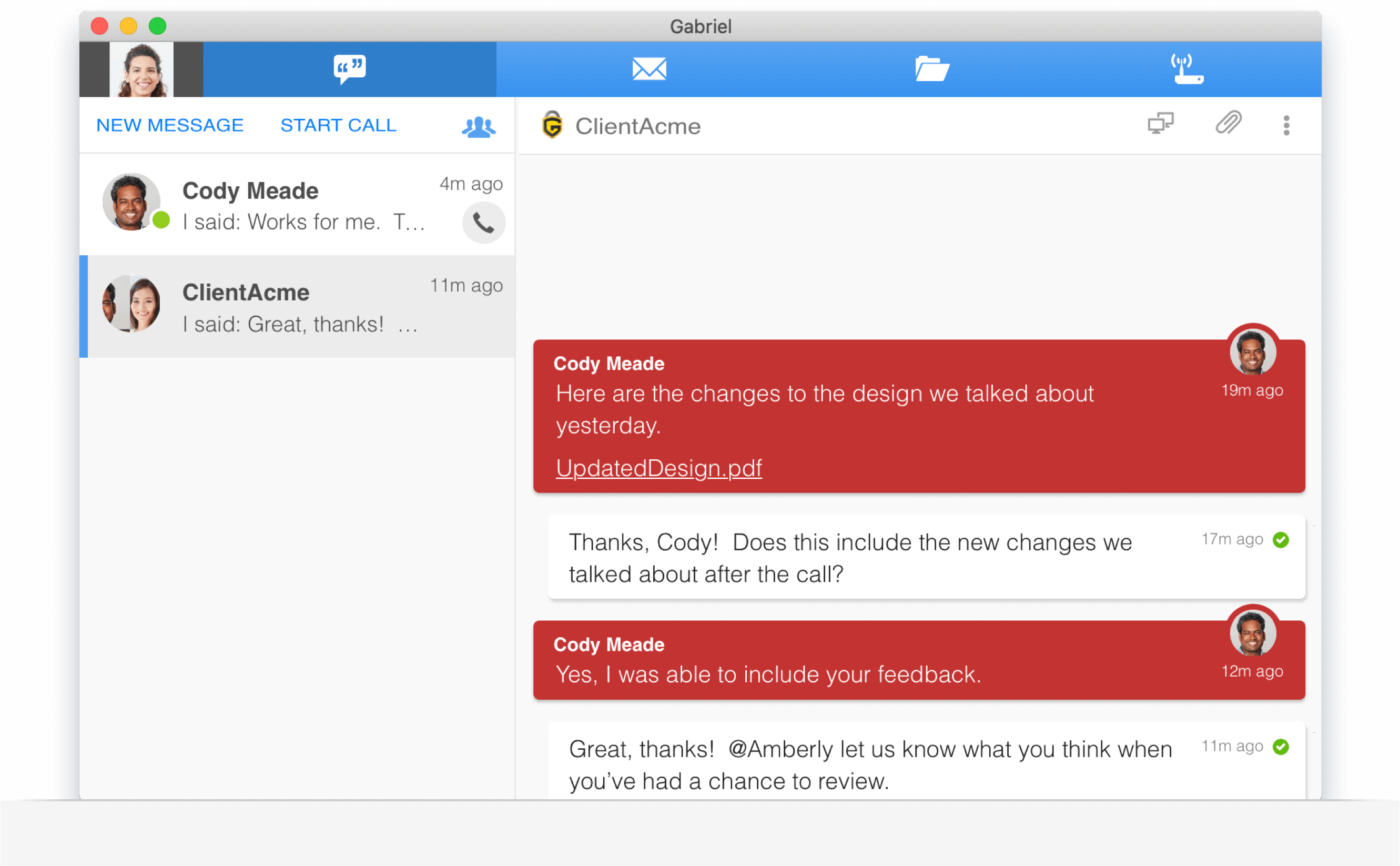Click the ClientAcme title in chat header
This screenshot has width=1400, height=866.
point(638,127)
